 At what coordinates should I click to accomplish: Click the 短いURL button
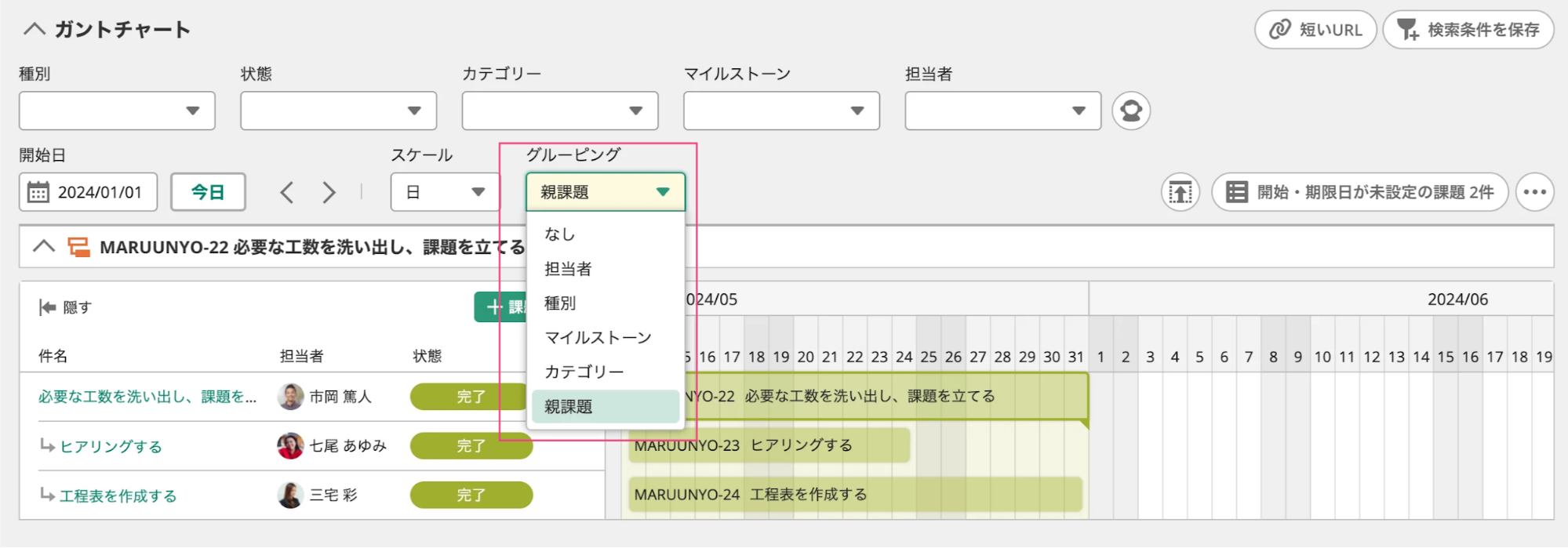[x=1315, y=30]
